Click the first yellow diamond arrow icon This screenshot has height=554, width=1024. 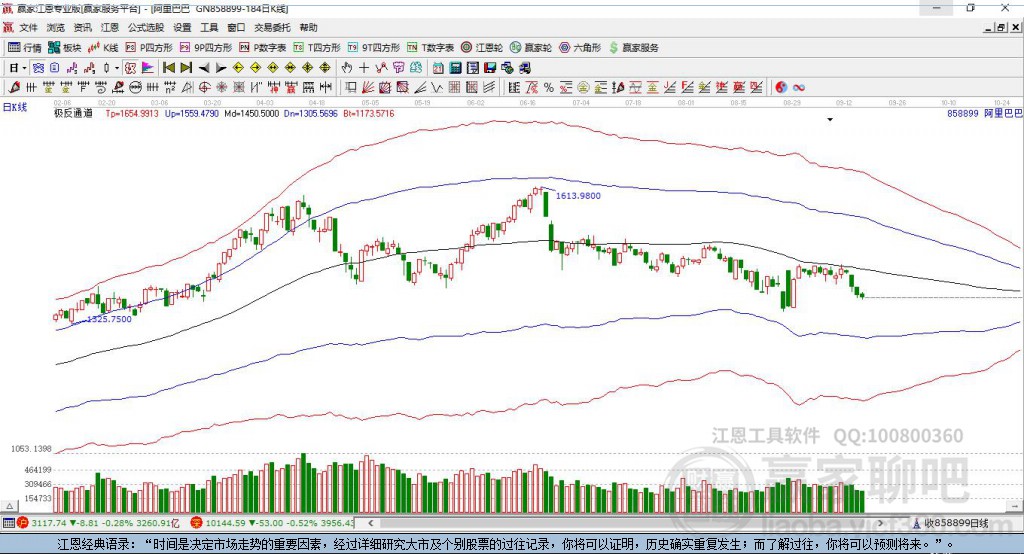click(238, 67)
